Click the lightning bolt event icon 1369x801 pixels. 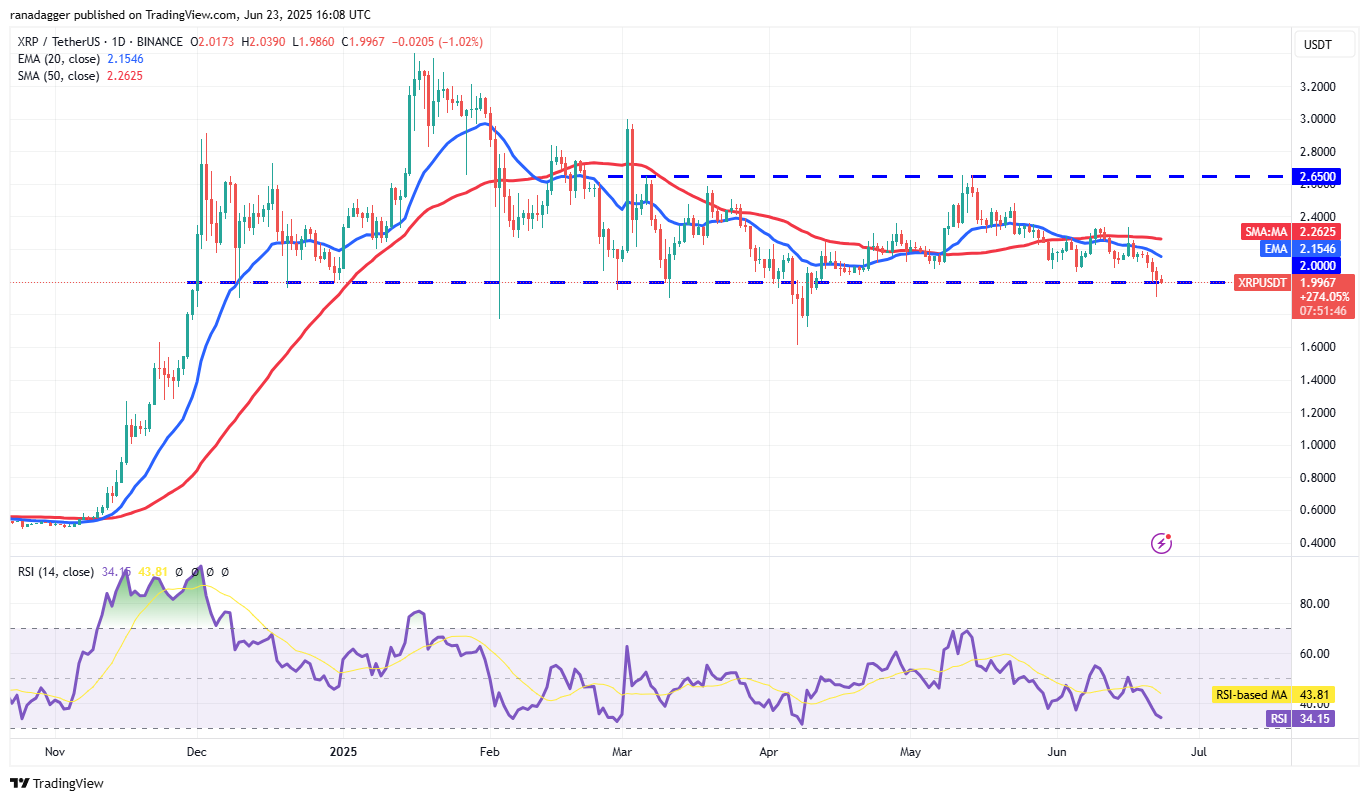pyautogui.click(x=1161, y=543)
